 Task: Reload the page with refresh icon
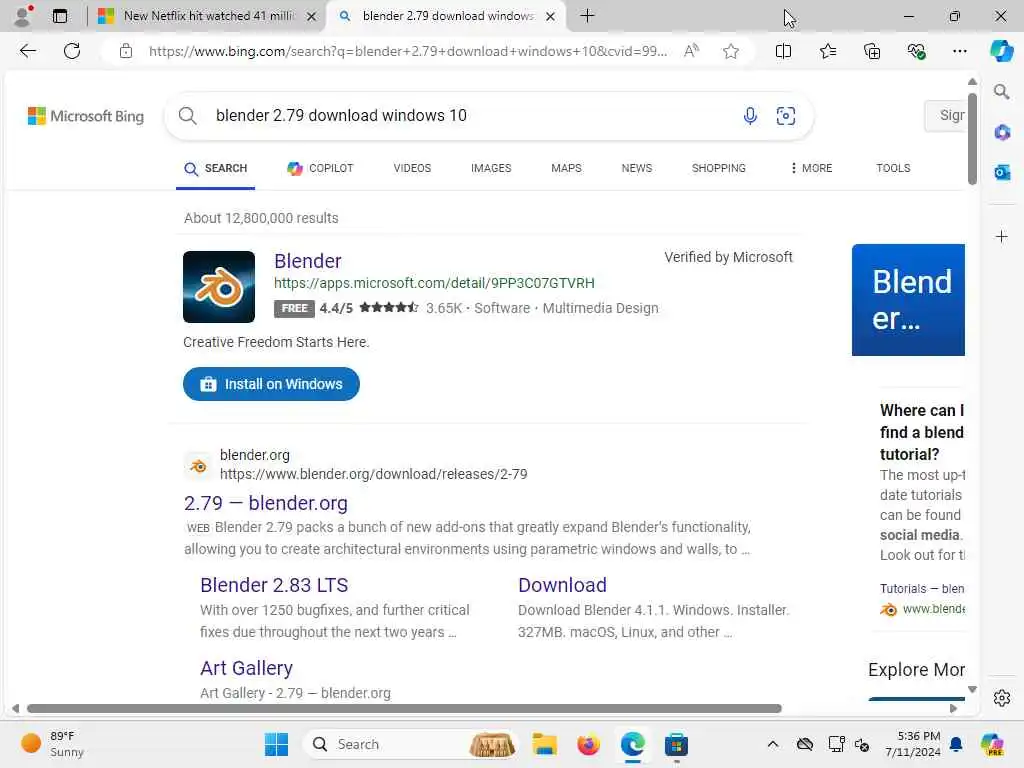[x=72, y=51]
